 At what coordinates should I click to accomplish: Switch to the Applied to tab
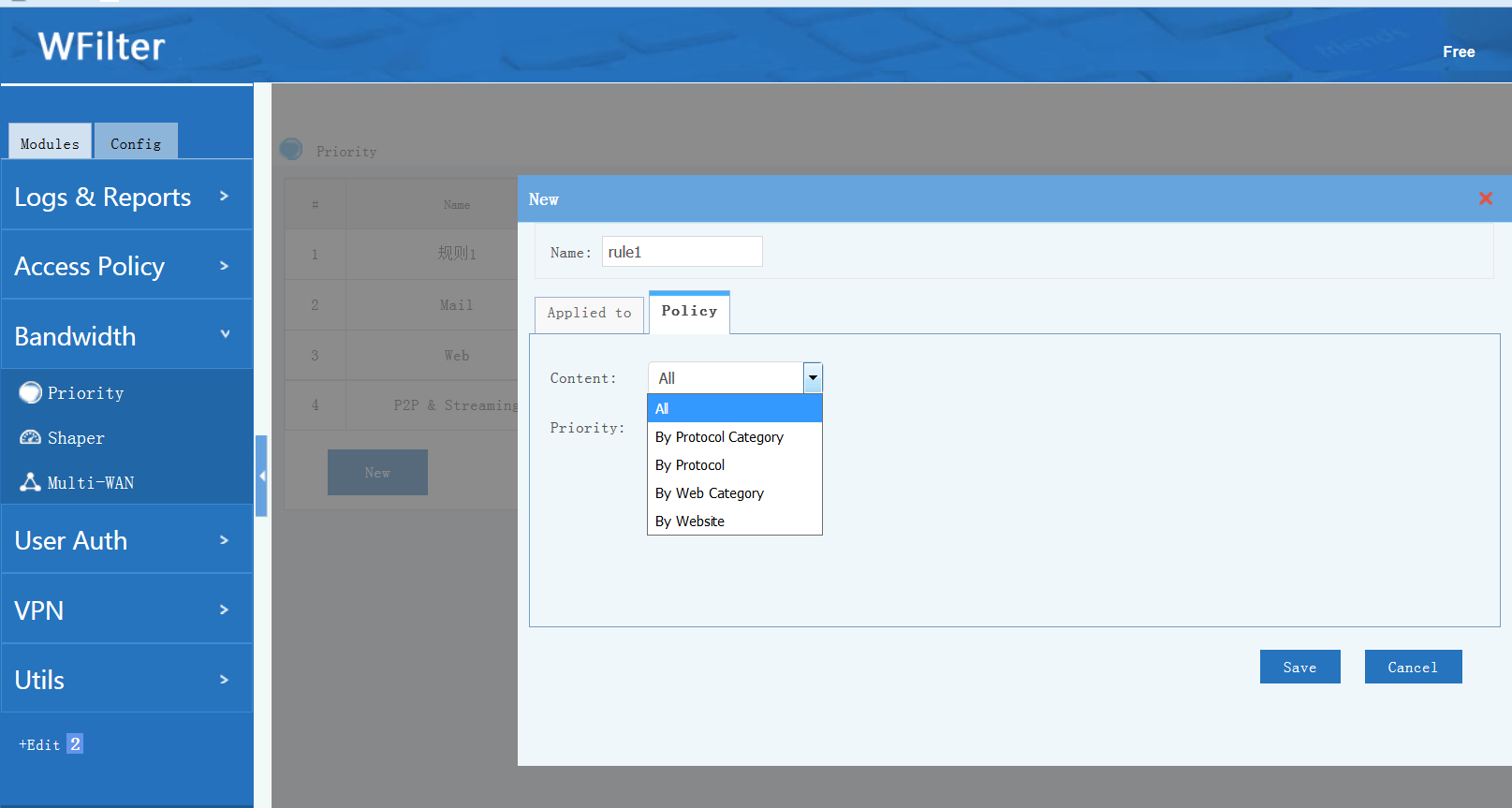[x=589, y=314]
